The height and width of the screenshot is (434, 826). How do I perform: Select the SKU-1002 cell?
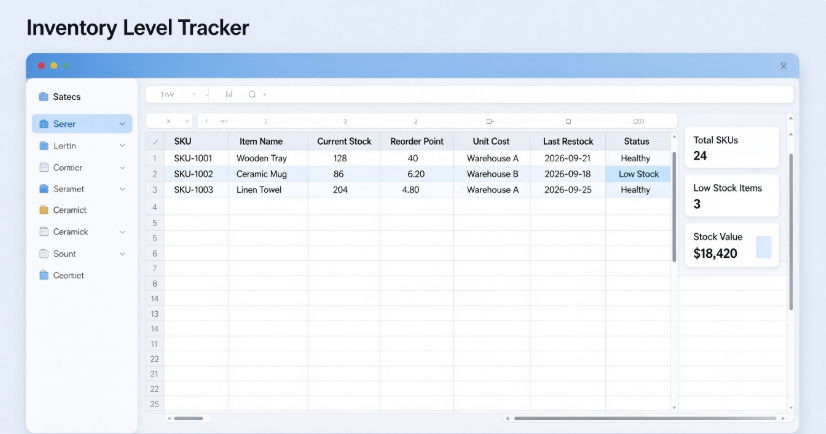[196, 174]
